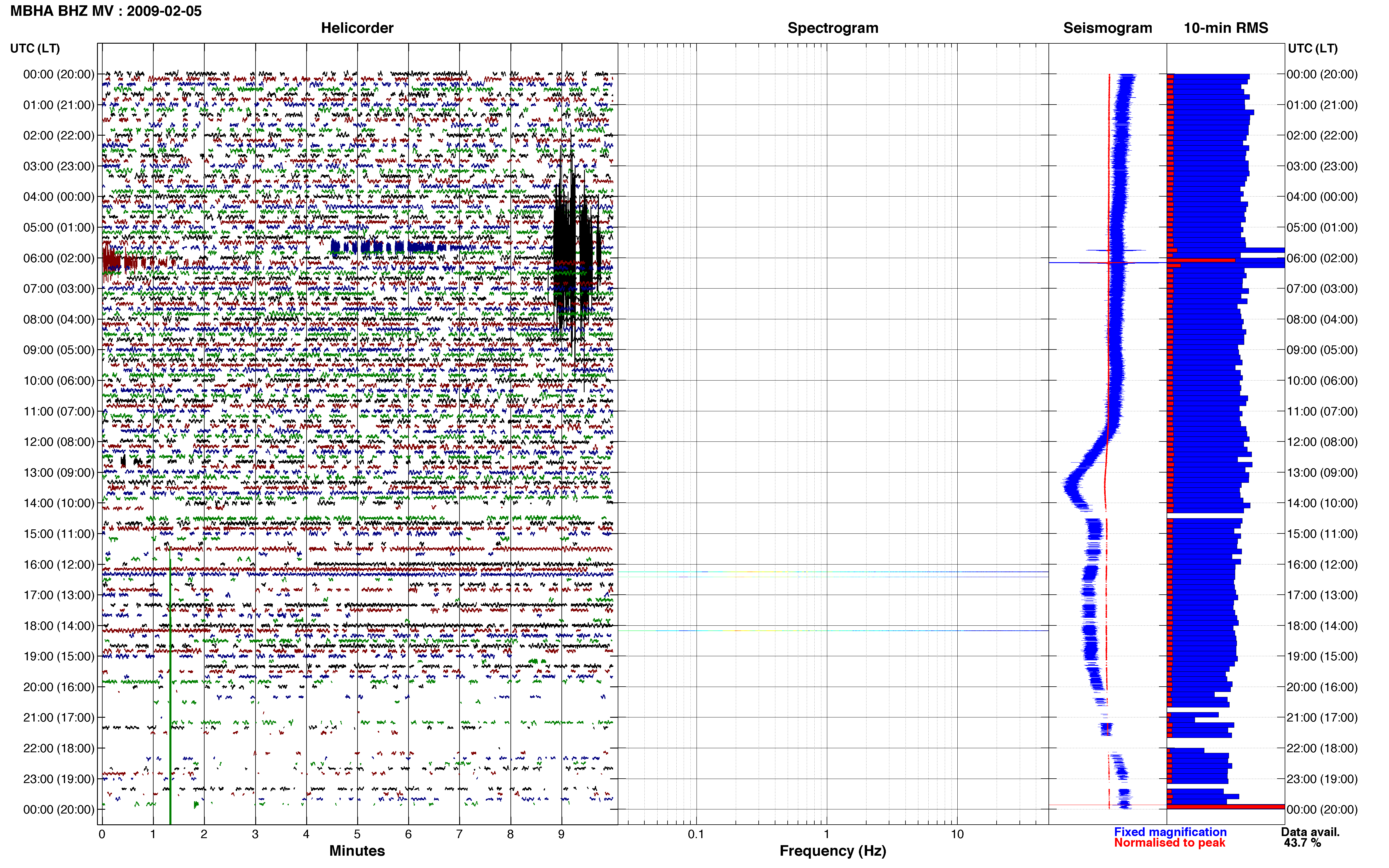
Task: Click frequency tick label '0.1'
Action: (696, 834)
